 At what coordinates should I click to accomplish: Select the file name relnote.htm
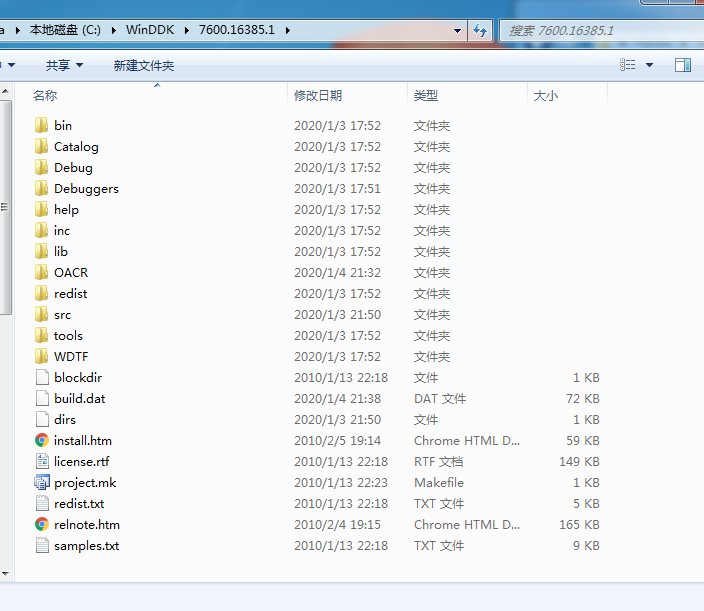87,524
